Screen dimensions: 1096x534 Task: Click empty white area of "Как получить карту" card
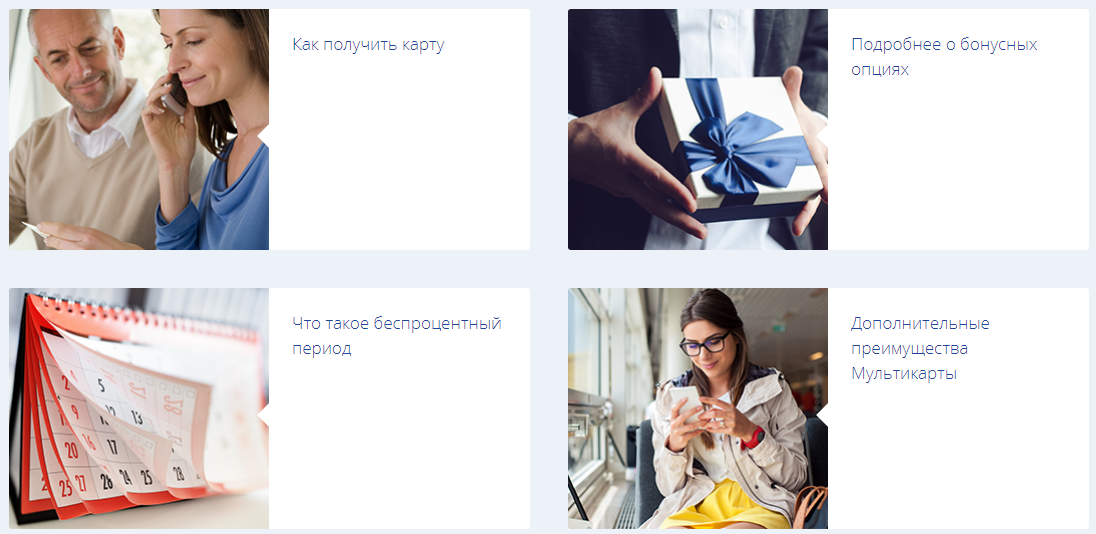coord(399,161)
